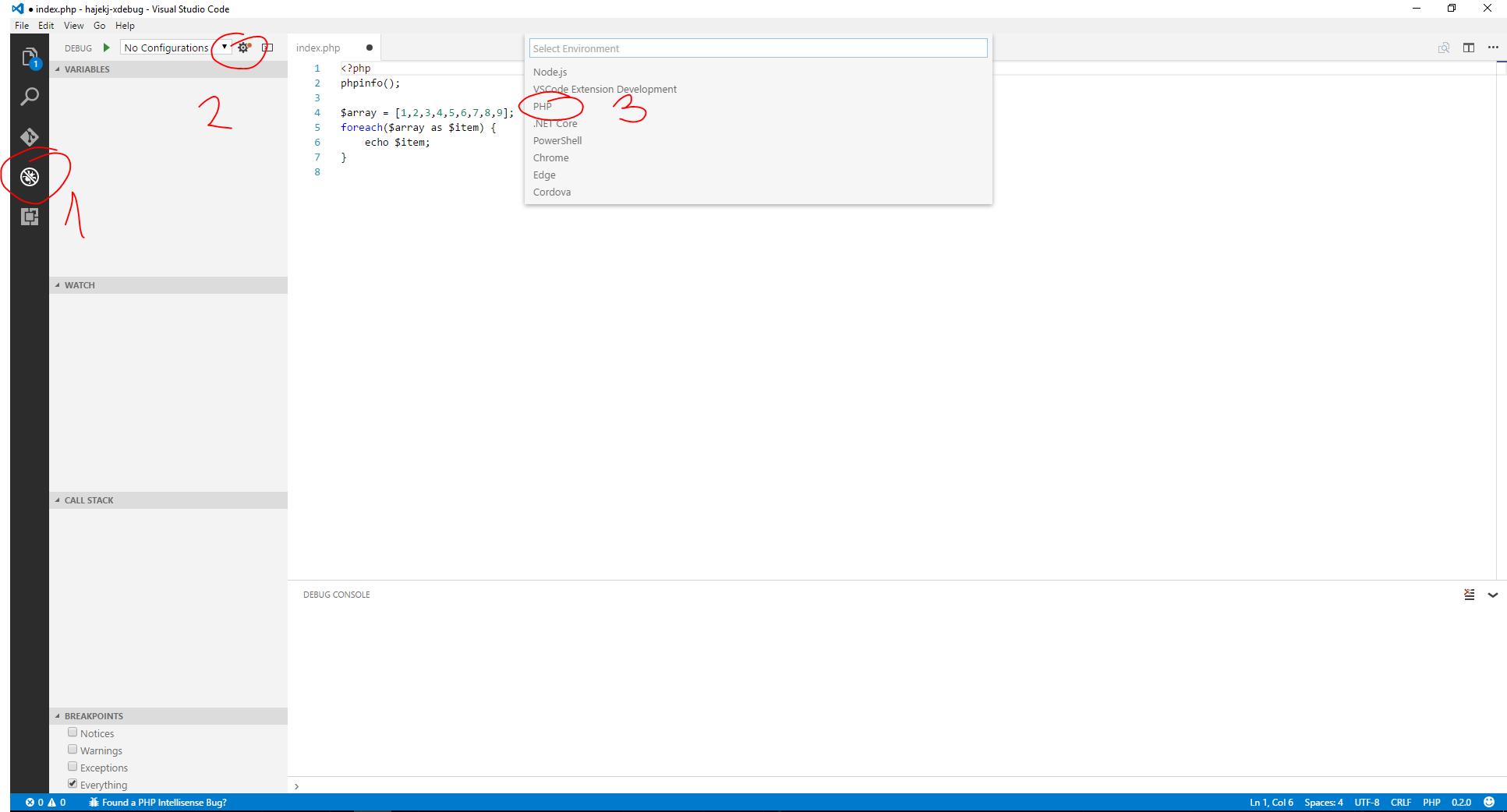
Task: Open launch.json via gear icon
Action: (243, 48)
